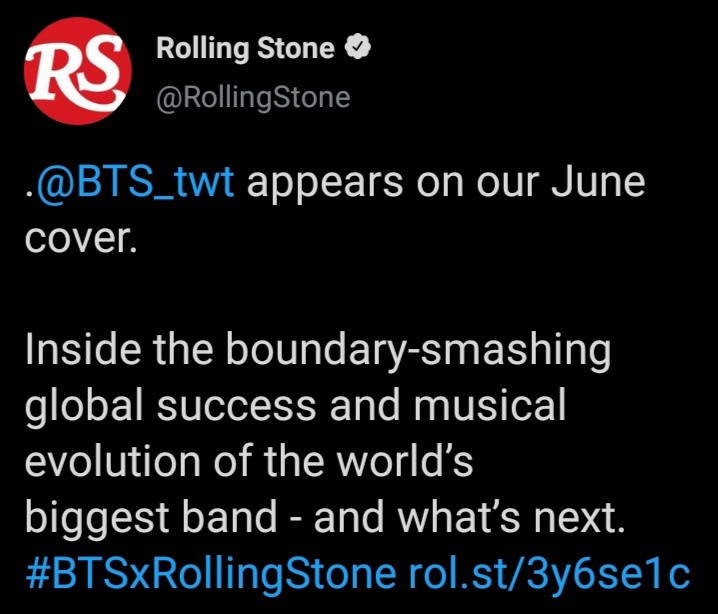Follow the rol.st/3y6se1c link

(549, 573)
